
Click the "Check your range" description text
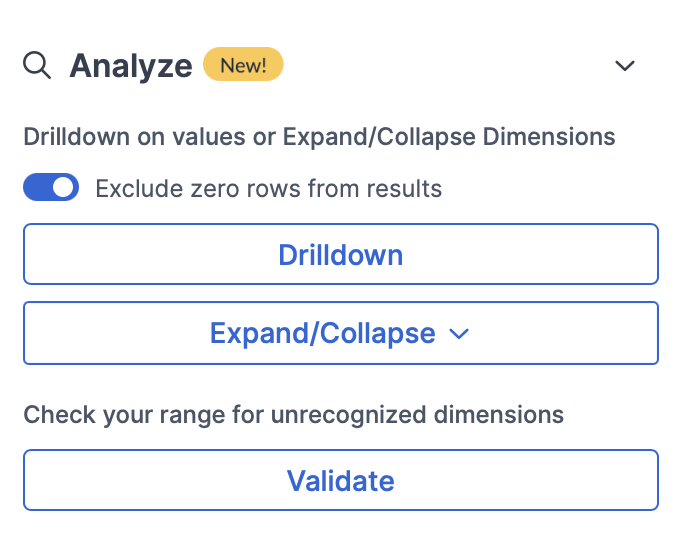point(293,414)
